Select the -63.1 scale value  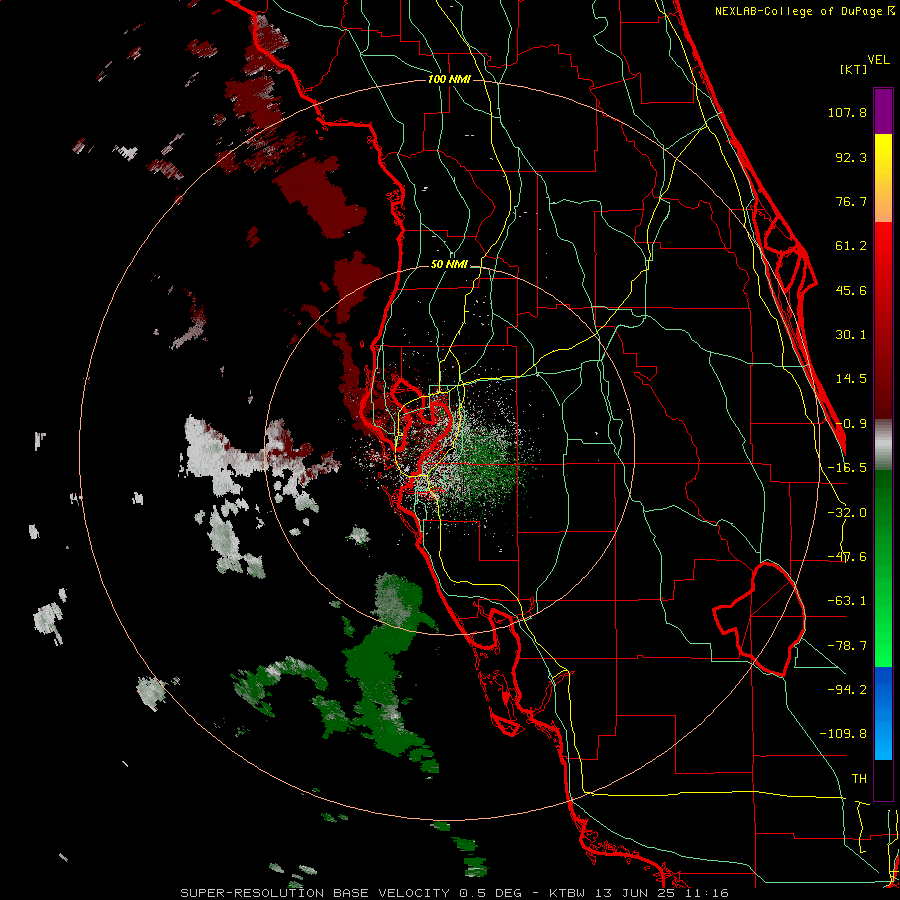(x=847, y=601)
